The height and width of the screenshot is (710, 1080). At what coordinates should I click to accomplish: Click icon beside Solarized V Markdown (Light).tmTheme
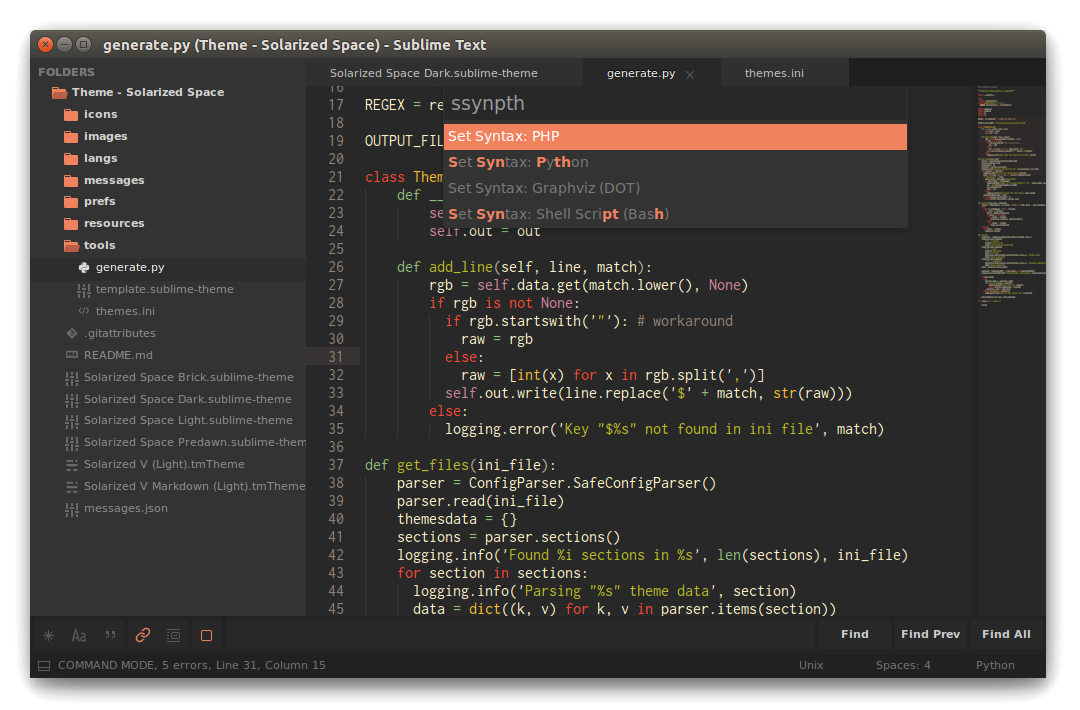coord(72,488)
